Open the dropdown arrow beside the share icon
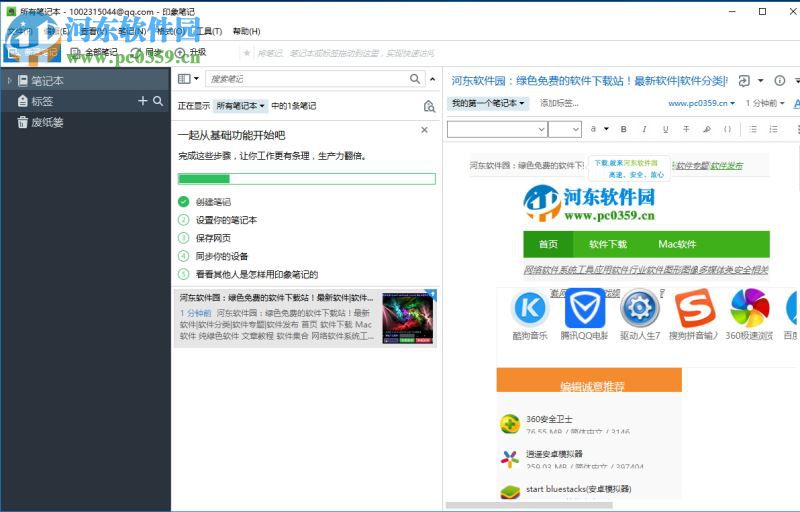This screenshot has height=512, width=800. click(x=761, y=81)
